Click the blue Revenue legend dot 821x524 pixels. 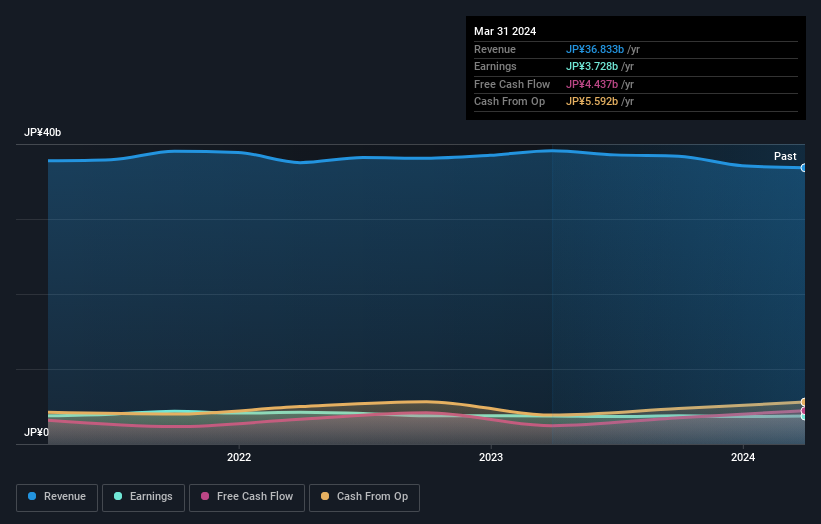point(32,496)
